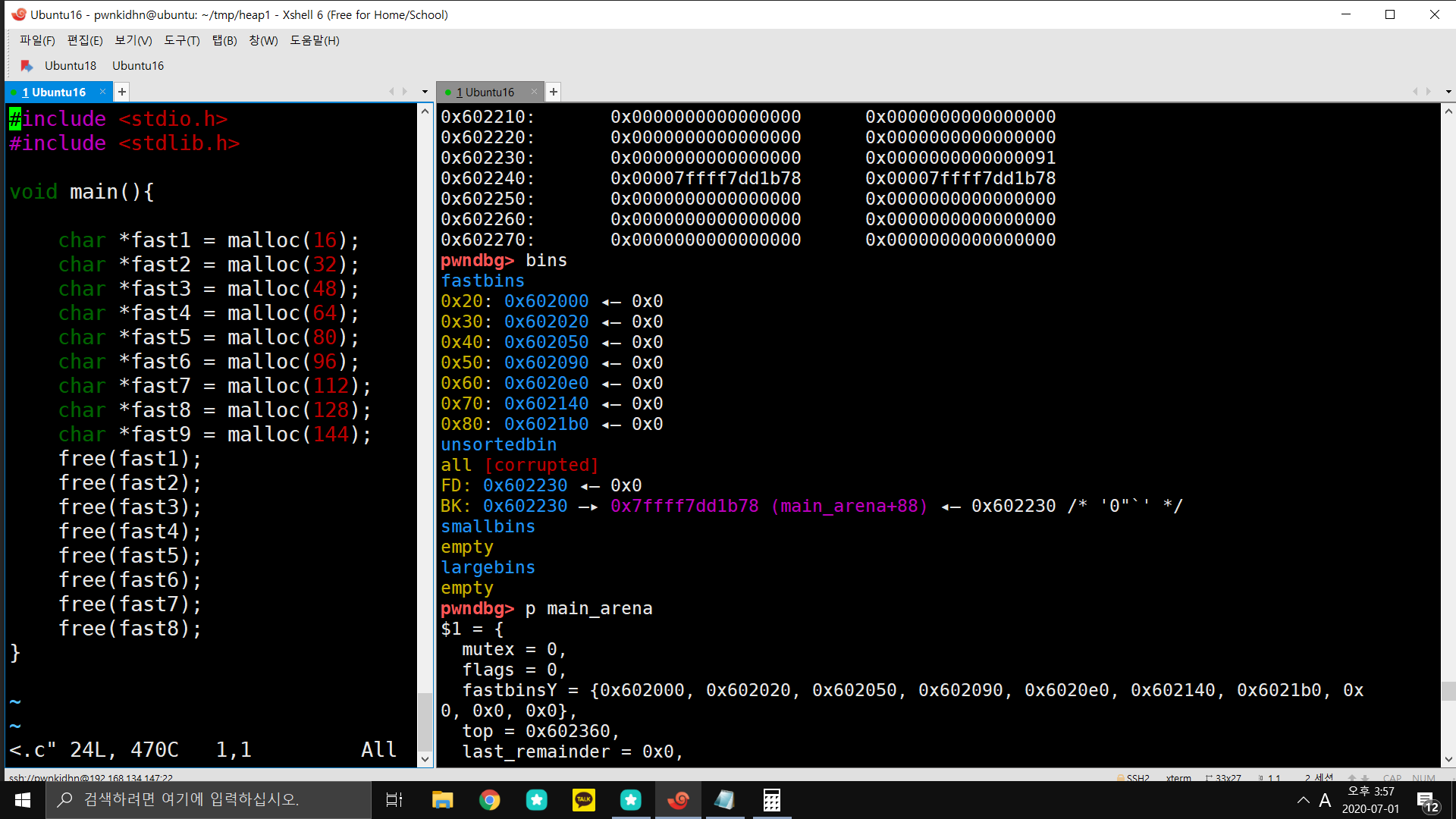Click the SSH2 indicator in status bar
1456x819 pixels.
(1133, 777)
